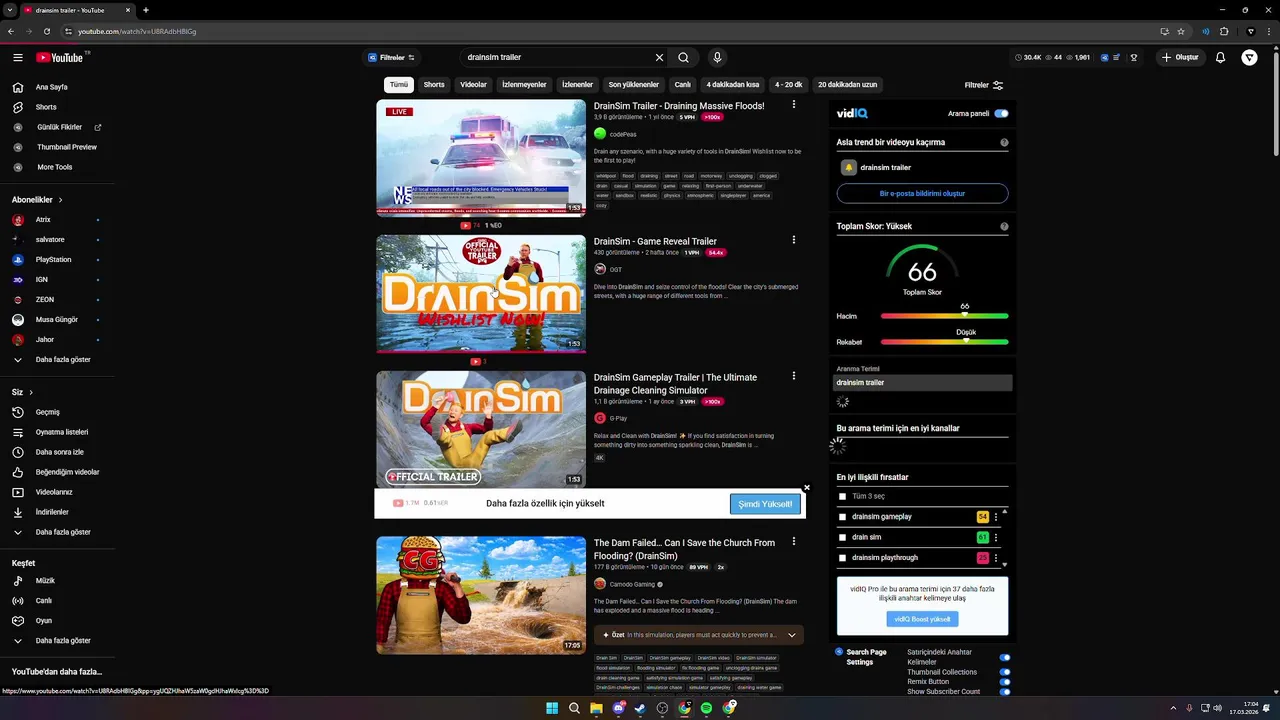1280x720 pixels.
Task: Open the Siz section arrow
Action: (31, 392)
